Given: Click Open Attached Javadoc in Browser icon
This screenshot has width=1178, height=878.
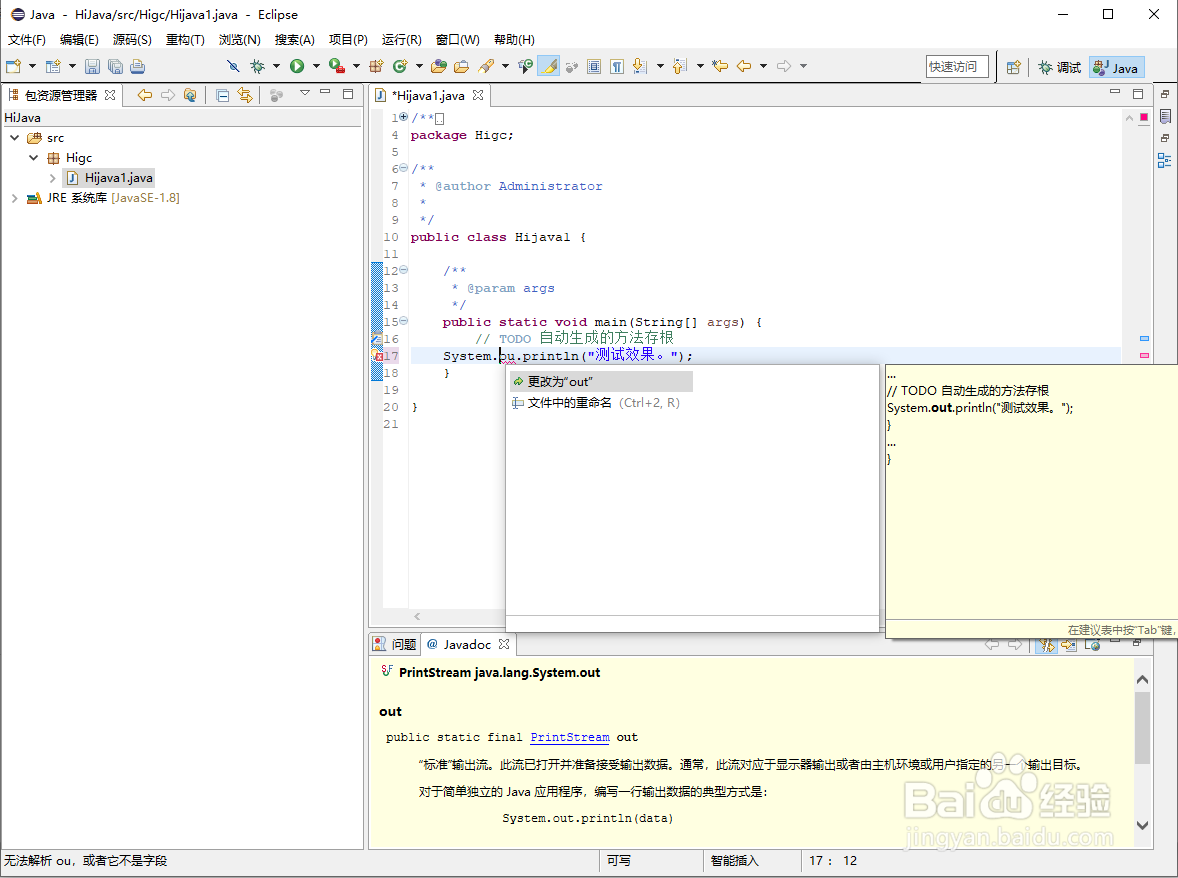Looking at the screenshot, I should tap(1092, 645).
